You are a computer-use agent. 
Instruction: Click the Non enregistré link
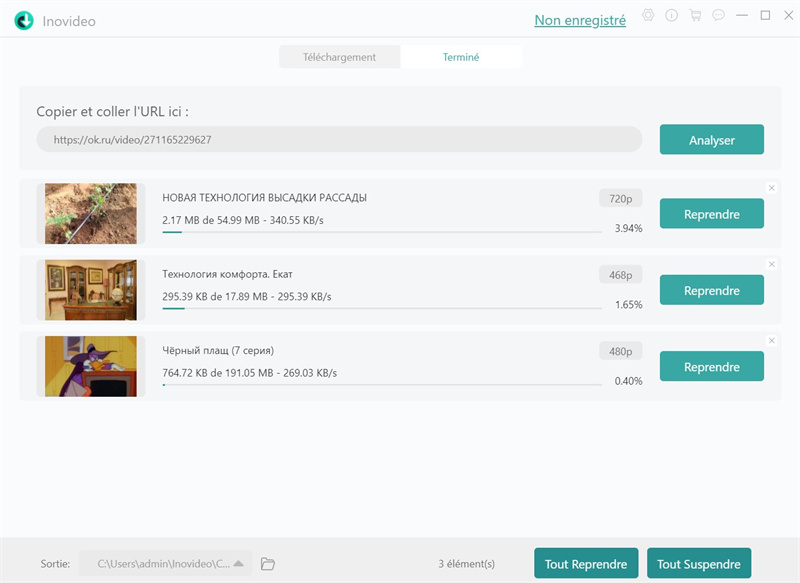point(580,20)
